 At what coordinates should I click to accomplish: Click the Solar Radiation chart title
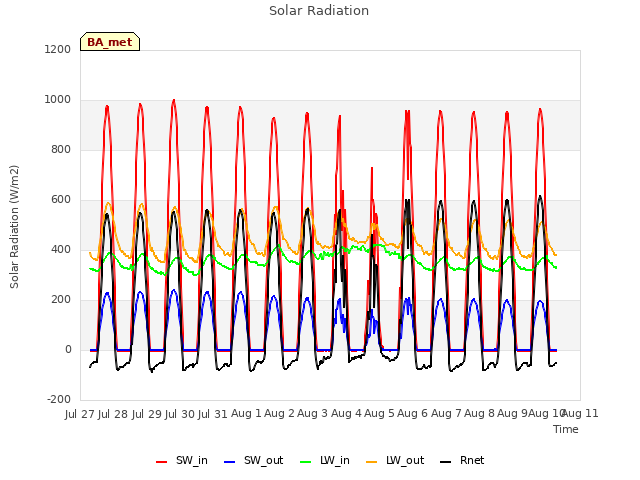coord(319,11)
